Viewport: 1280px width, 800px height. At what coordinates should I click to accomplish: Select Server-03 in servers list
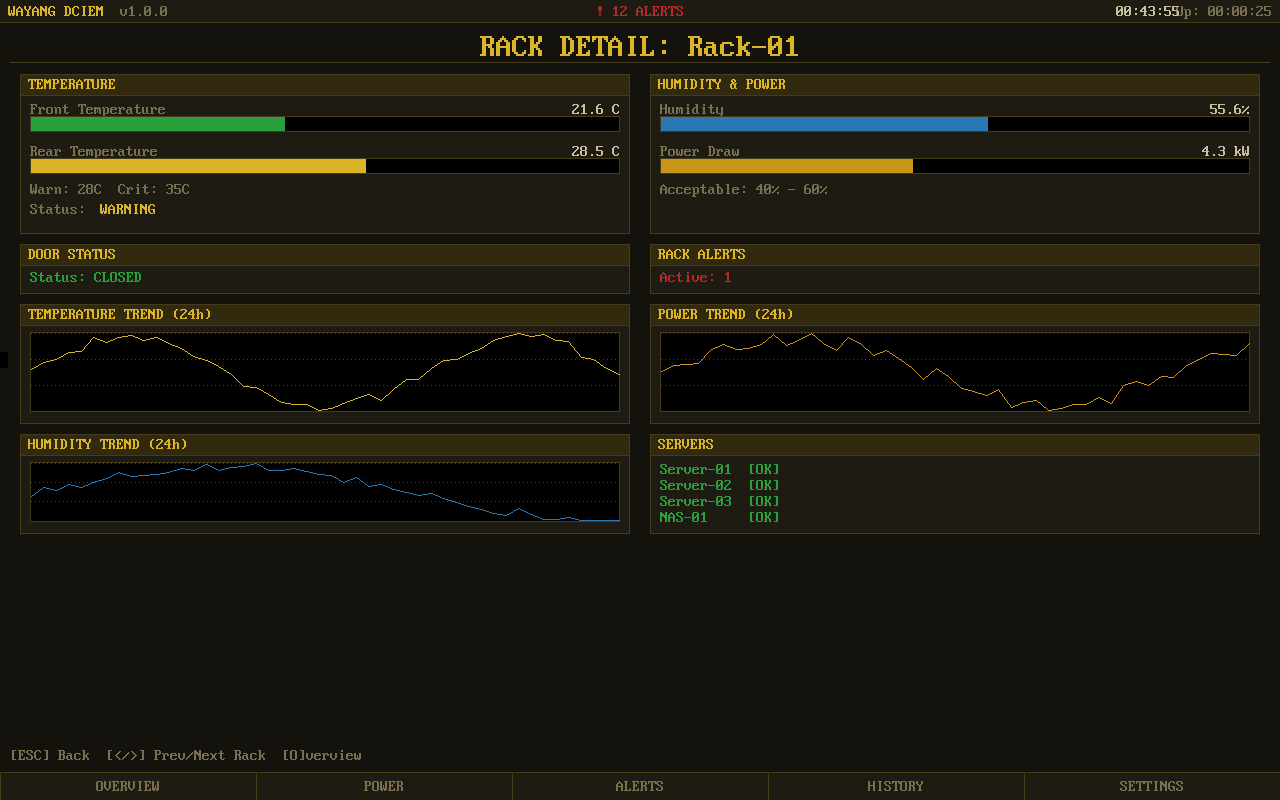point(696,501)
